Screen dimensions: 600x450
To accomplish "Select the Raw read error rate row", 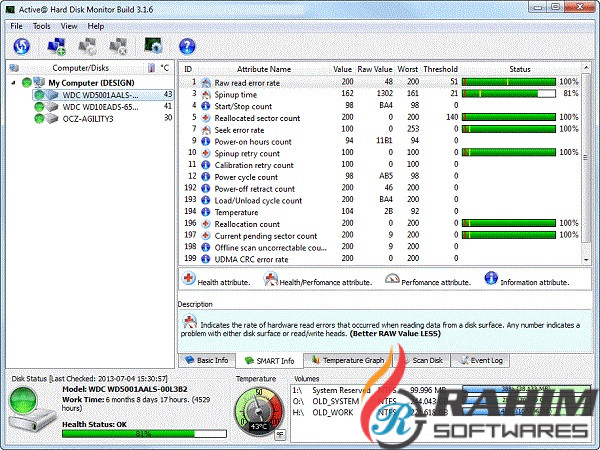I will (x=380, y=82).
